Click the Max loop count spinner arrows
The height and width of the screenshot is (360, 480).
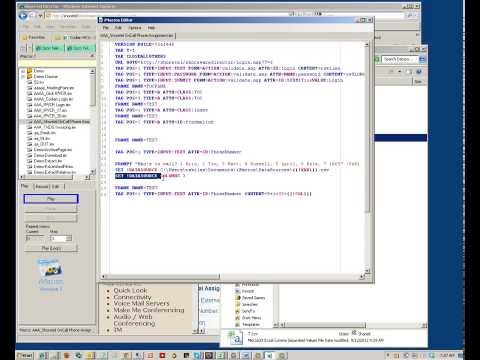pos(69,238)
